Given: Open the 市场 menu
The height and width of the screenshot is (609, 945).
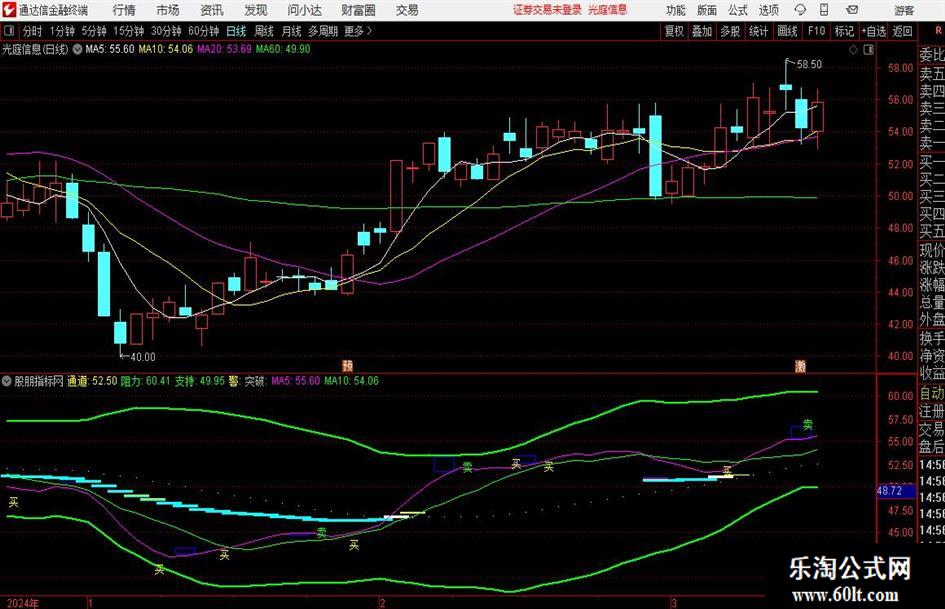Looking at the screenshot, I should pyautogui.click(x=168, y=10).
